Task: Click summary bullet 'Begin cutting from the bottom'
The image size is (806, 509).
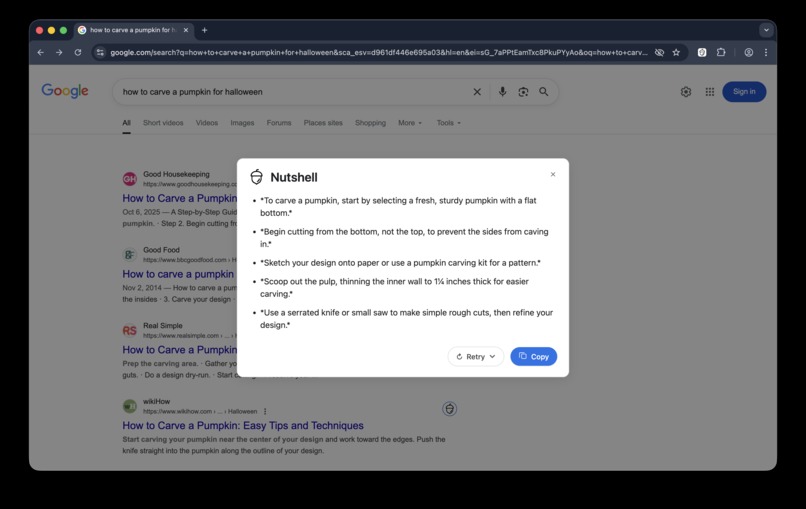Action: click(404, 238)
